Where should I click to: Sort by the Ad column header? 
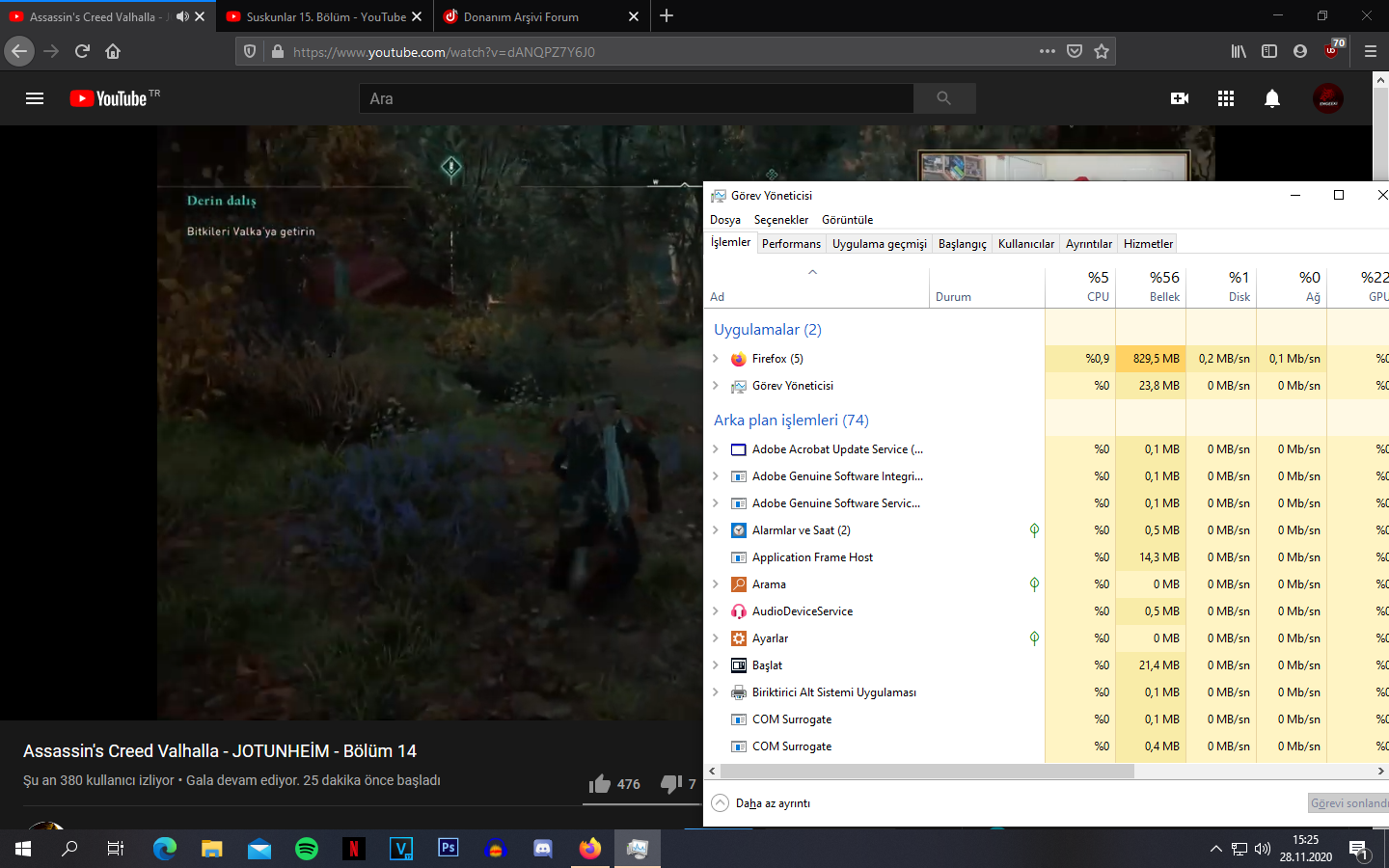[818, 286]
